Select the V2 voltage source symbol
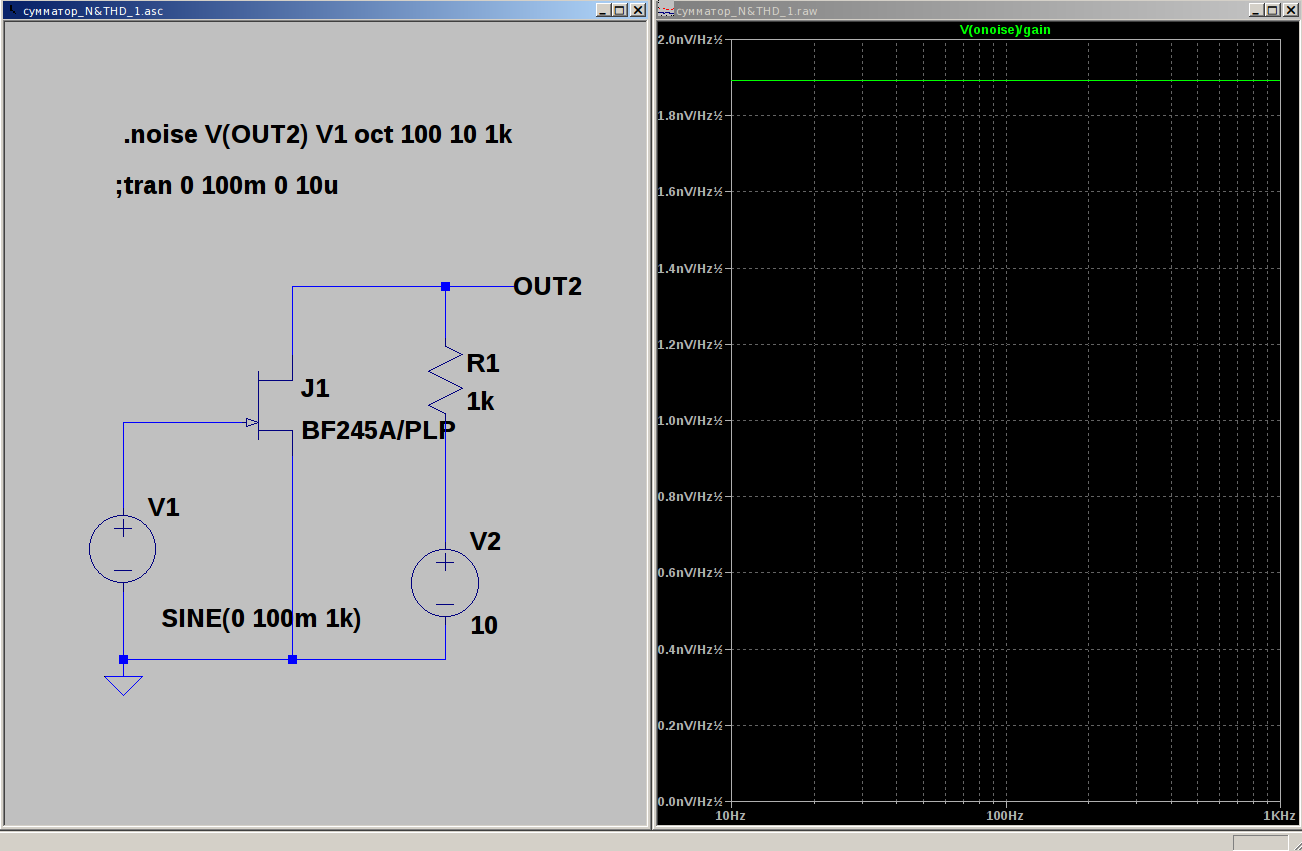 [445, 584]
